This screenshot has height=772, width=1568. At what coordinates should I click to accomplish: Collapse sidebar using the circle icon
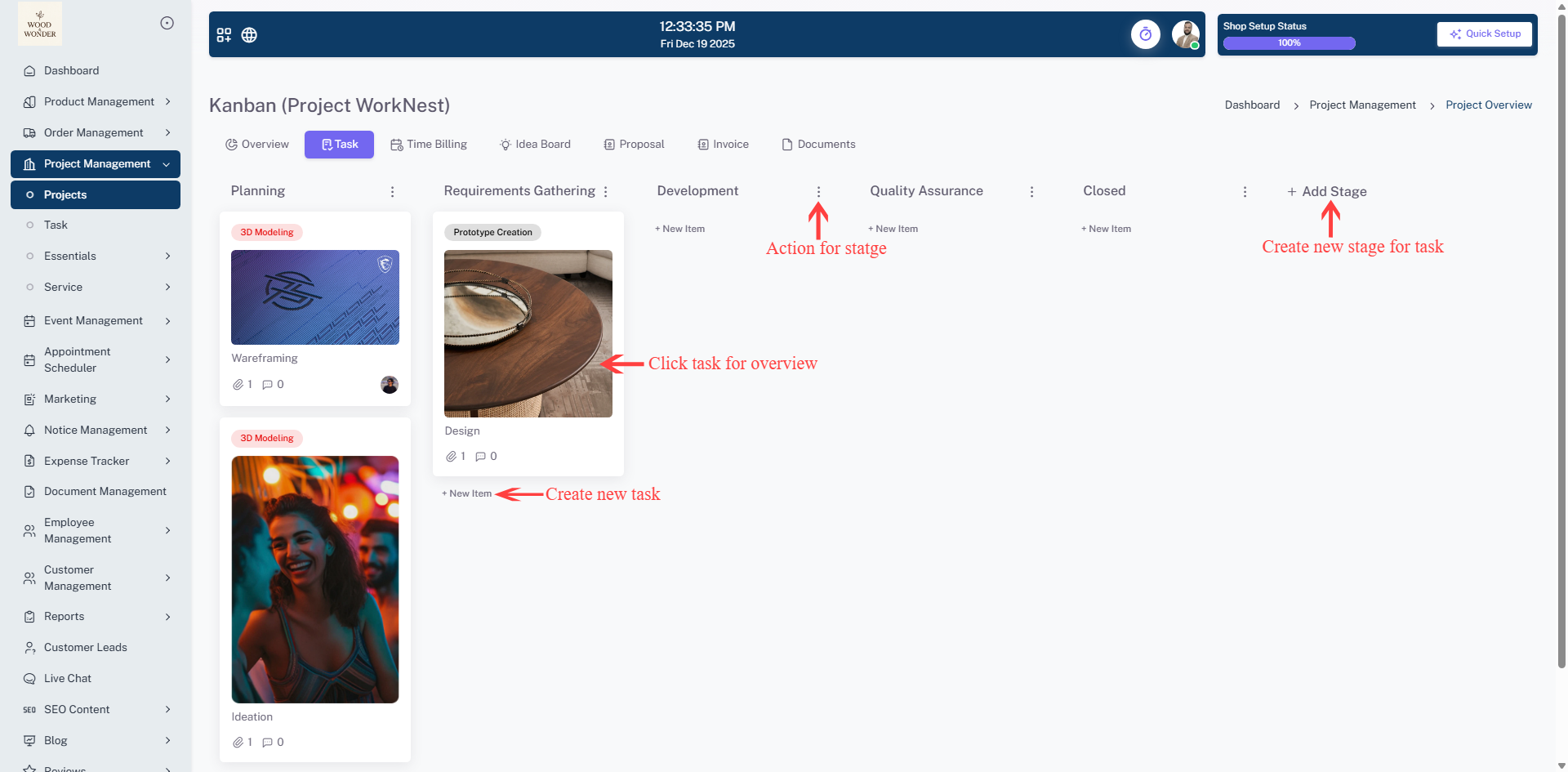[167, 23]
